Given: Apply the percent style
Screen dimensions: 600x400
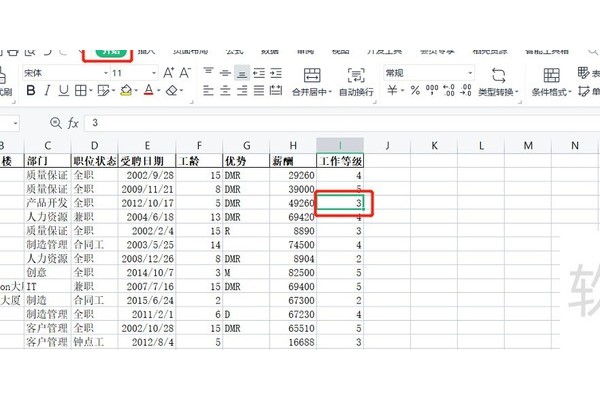Looking at the screenshot, I should [x=416, y=91].
